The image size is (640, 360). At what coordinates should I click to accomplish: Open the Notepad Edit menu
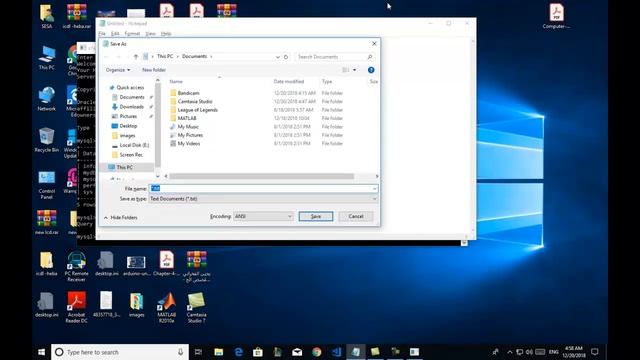tap(115, 33)
